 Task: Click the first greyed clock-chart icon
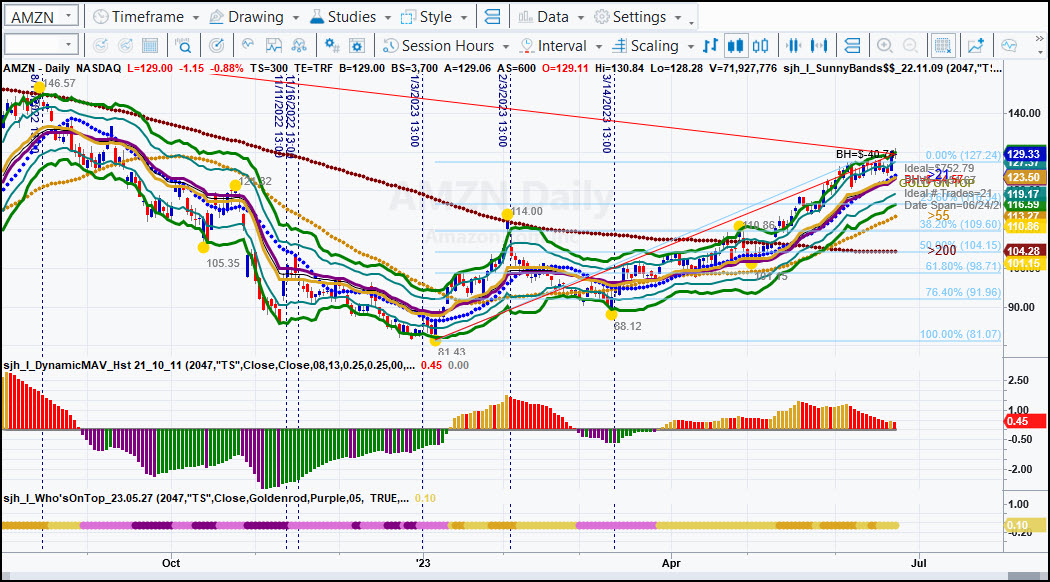coord(100,46)
